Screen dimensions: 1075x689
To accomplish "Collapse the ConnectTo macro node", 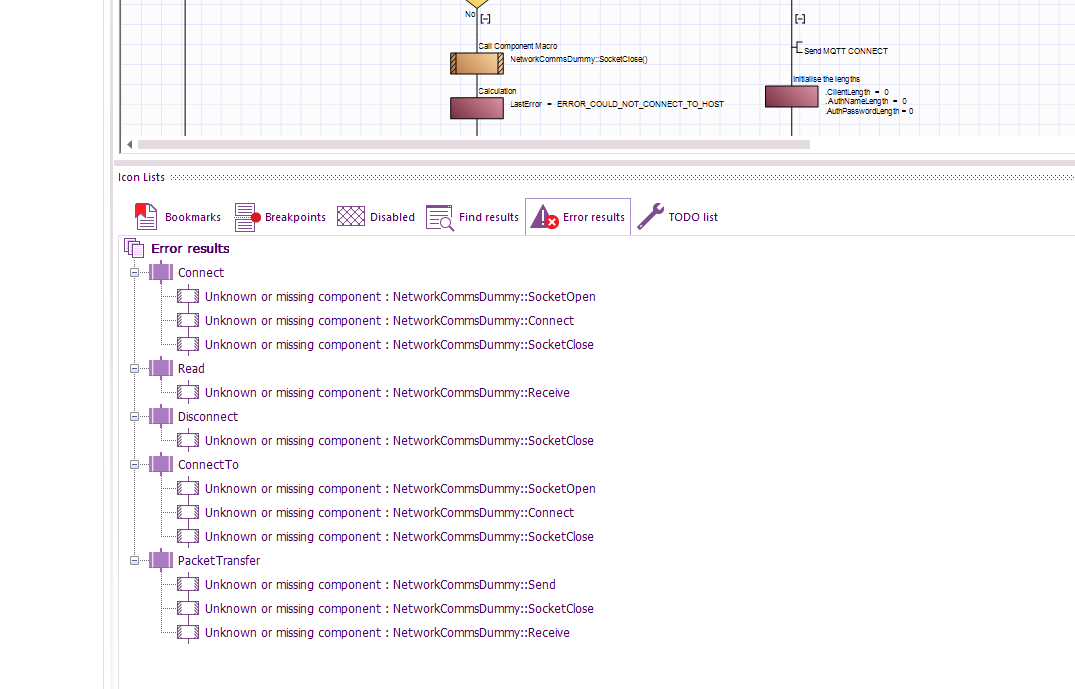I will [135, 465].
